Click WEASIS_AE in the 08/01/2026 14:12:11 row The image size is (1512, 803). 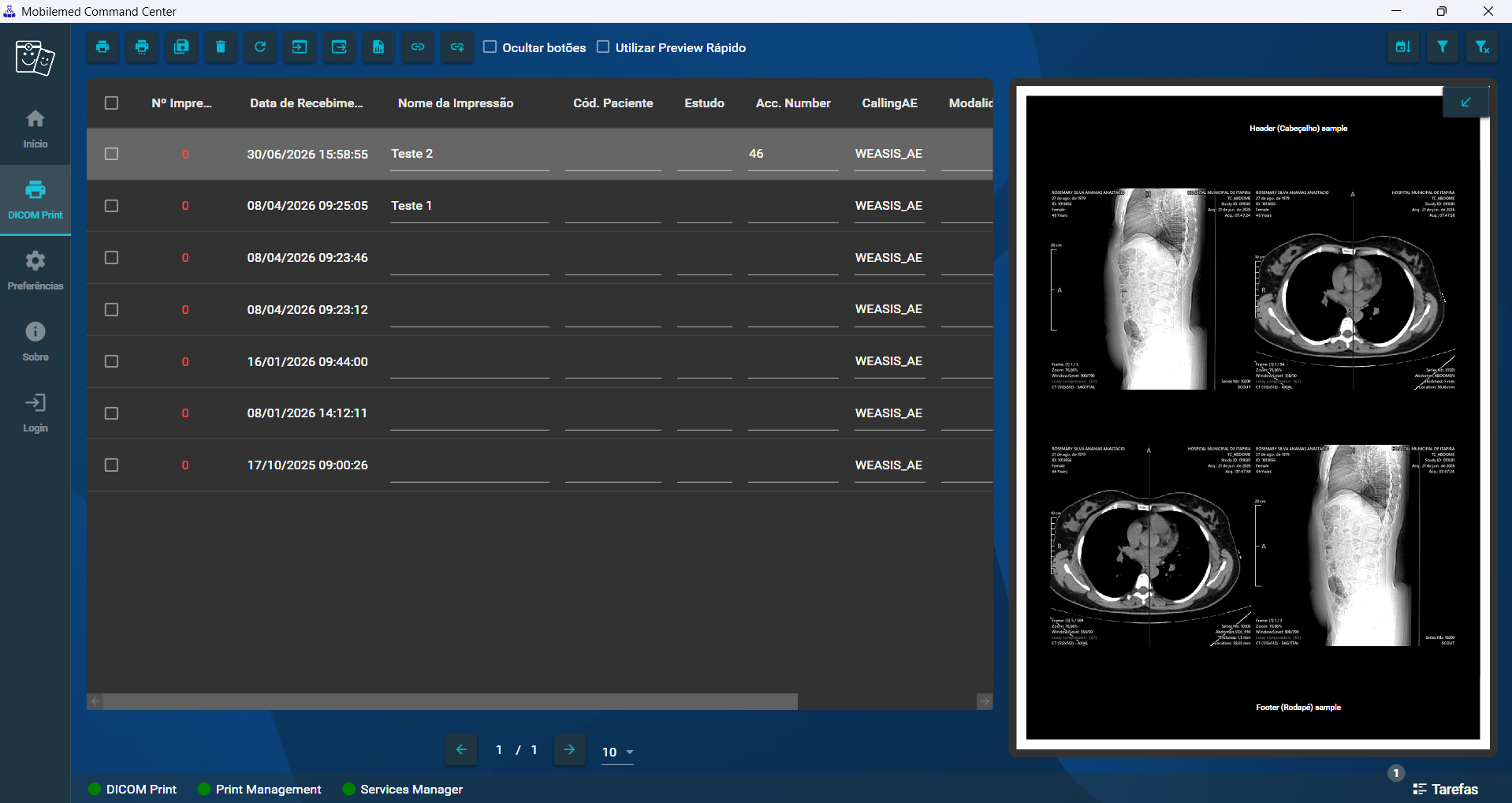(x=889, y=413)
